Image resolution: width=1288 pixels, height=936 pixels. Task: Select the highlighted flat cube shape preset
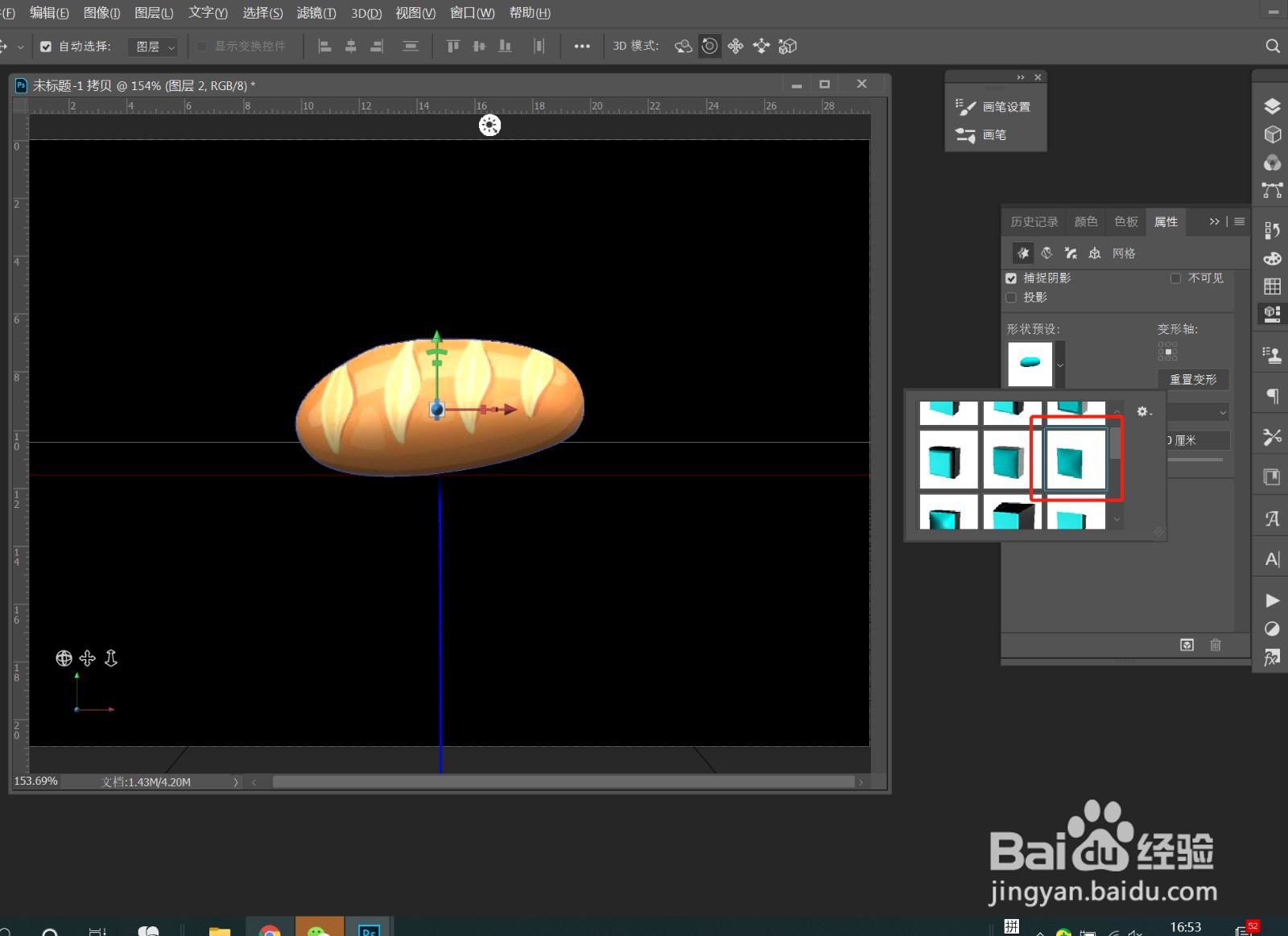[1075, 460]
